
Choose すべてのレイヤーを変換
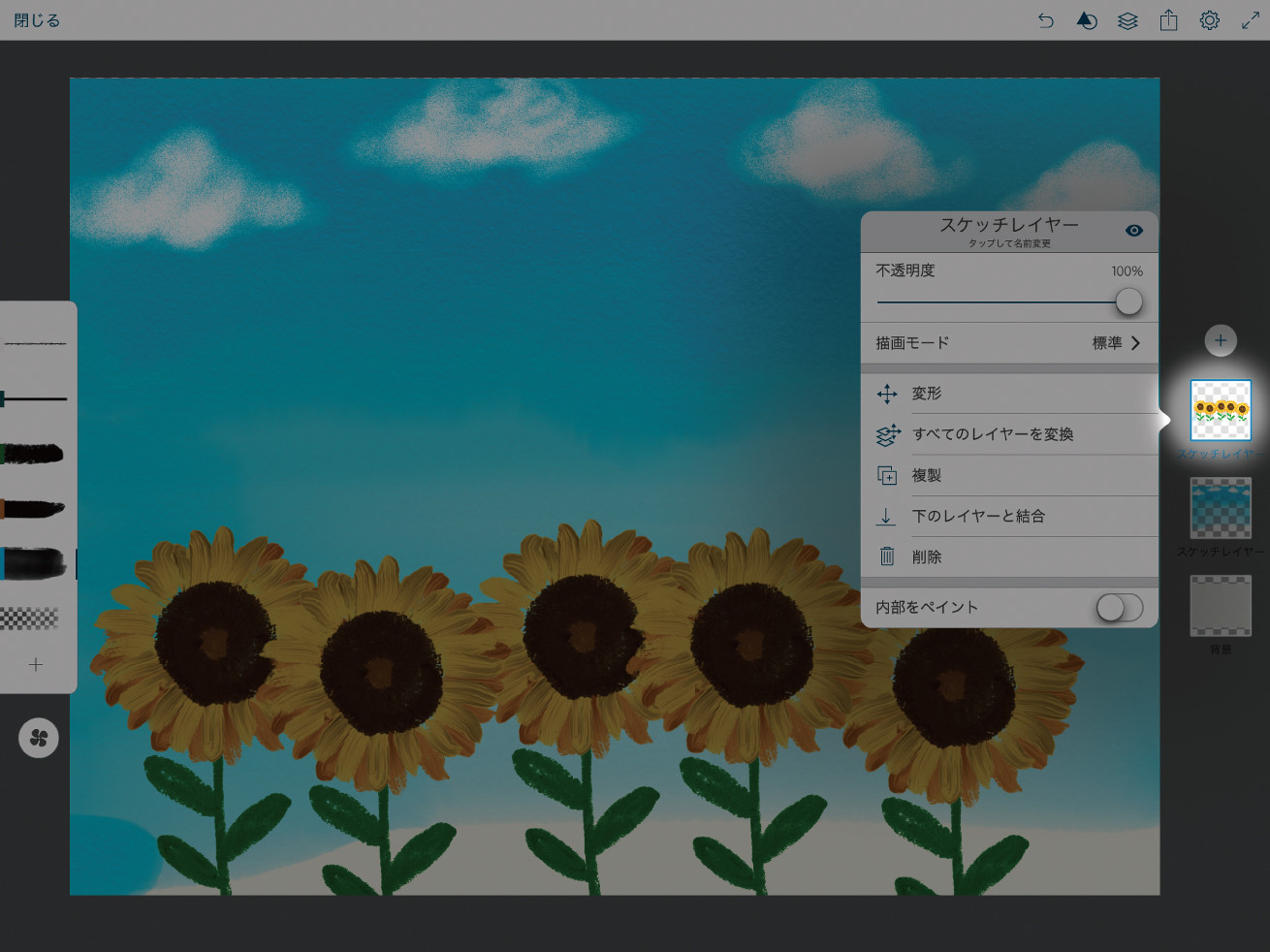(1009, 434)
